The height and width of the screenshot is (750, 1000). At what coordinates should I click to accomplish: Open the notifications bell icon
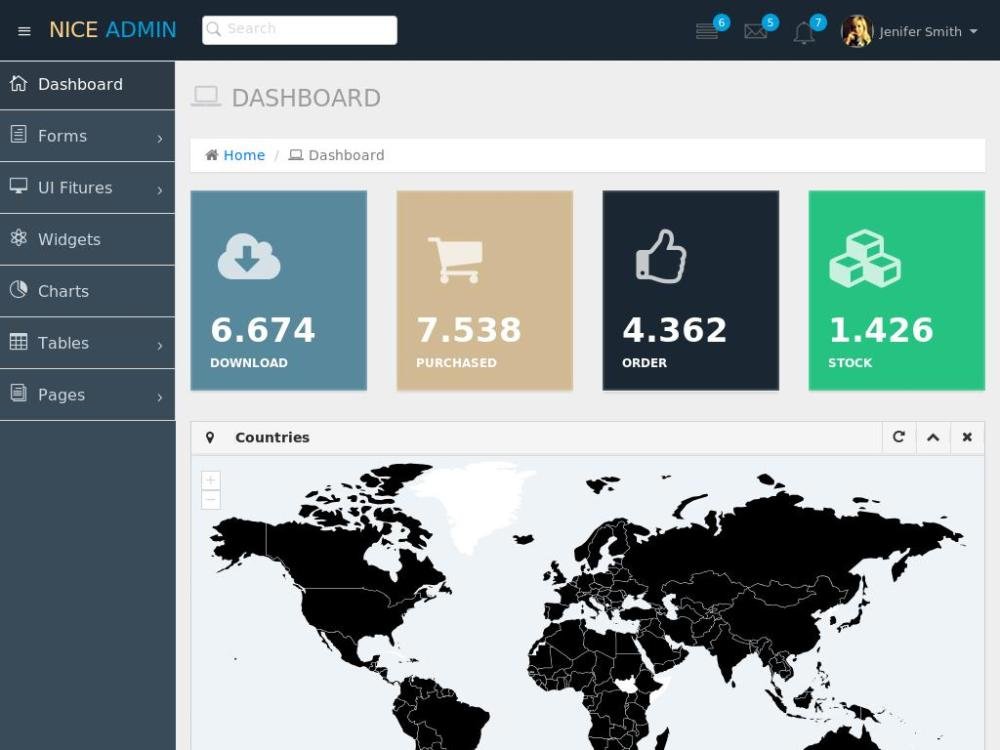pyautogui.click(x=804, y=33)
